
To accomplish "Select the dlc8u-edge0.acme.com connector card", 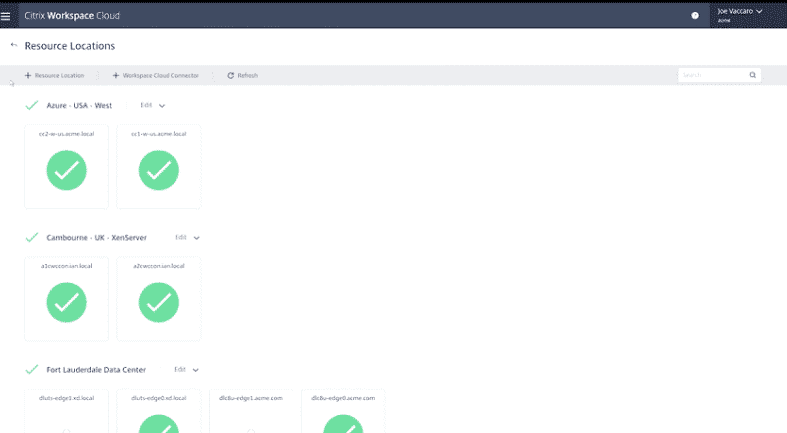I will tap(342, 412).
